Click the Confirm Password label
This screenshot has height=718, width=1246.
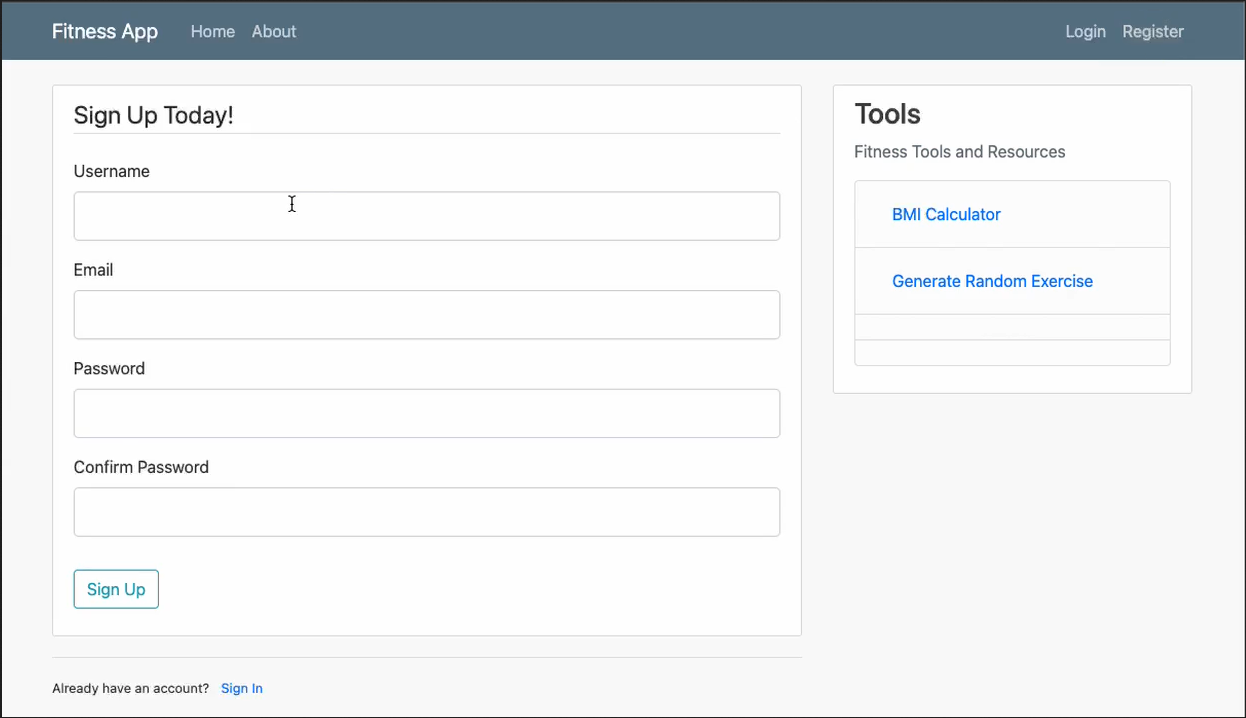pos(141,467)
